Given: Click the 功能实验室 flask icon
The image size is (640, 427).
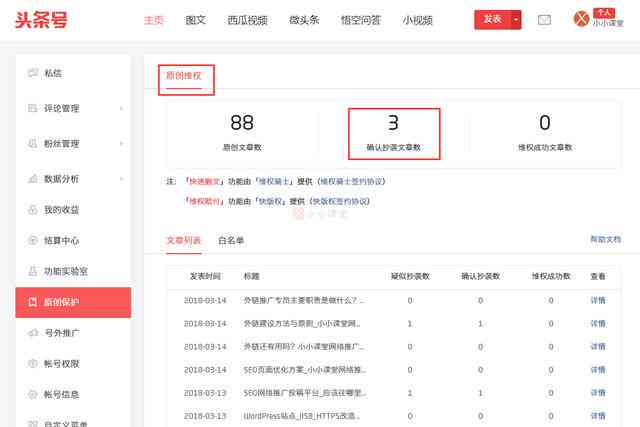Looking at the screenshot, I should (x=33, y=271).
